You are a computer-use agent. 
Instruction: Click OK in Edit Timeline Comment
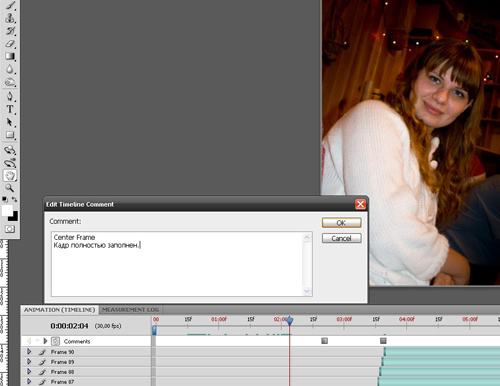(x=342, y=223)
